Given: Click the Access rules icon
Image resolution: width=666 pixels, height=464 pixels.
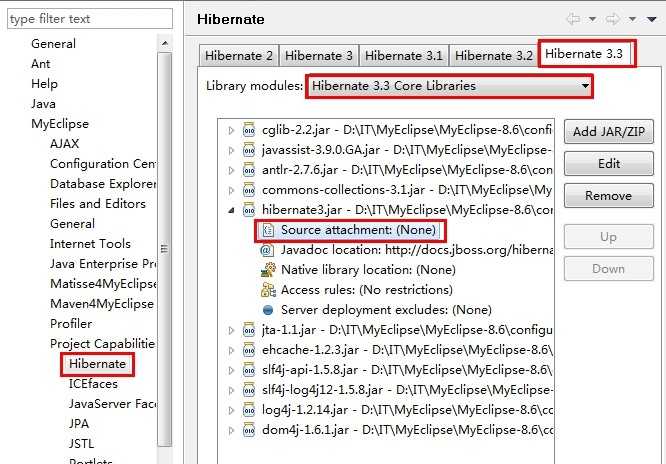Looking at the screenshot, I should (268, 290).
